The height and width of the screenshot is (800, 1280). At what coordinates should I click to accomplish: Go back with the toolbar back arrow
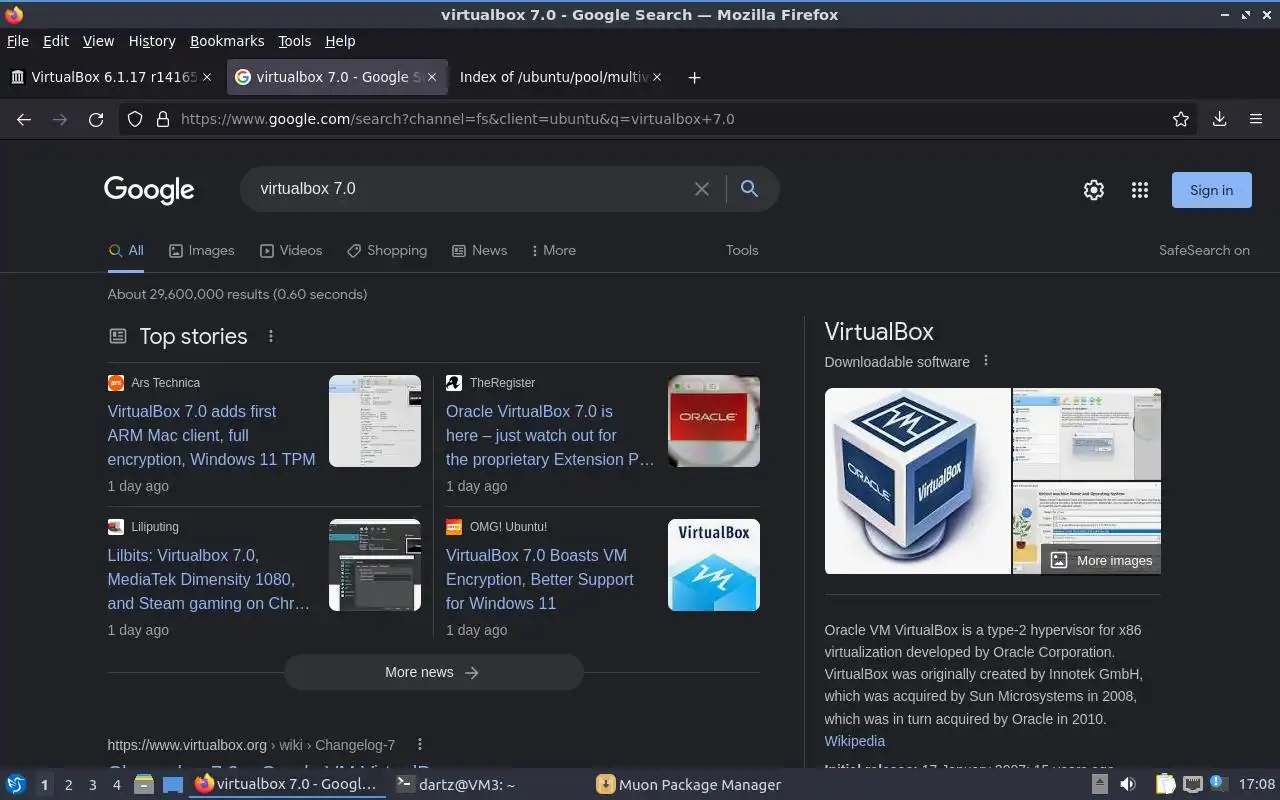(x=24, y=119)
